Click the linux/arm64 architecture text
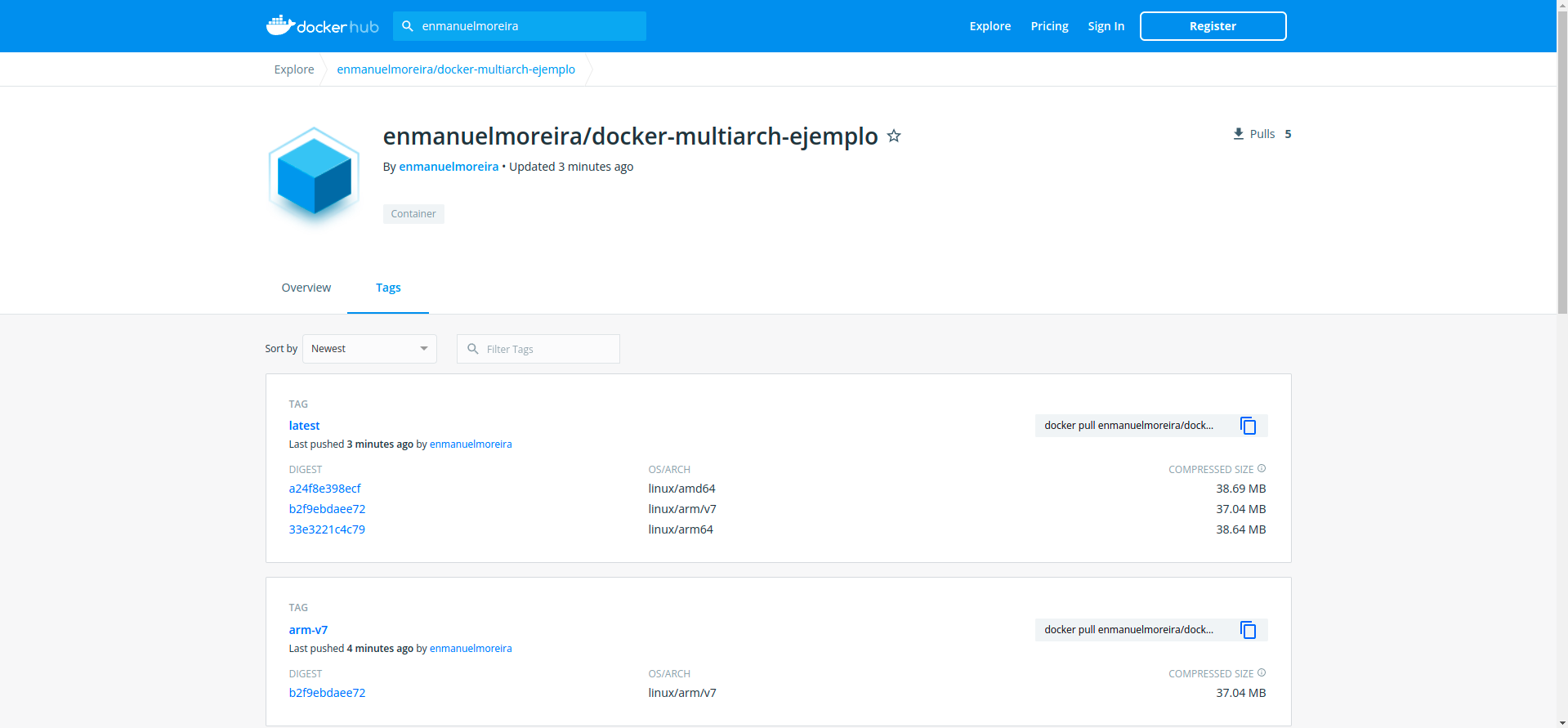The height and width of the screenshot is (728, 1568). 681,529
